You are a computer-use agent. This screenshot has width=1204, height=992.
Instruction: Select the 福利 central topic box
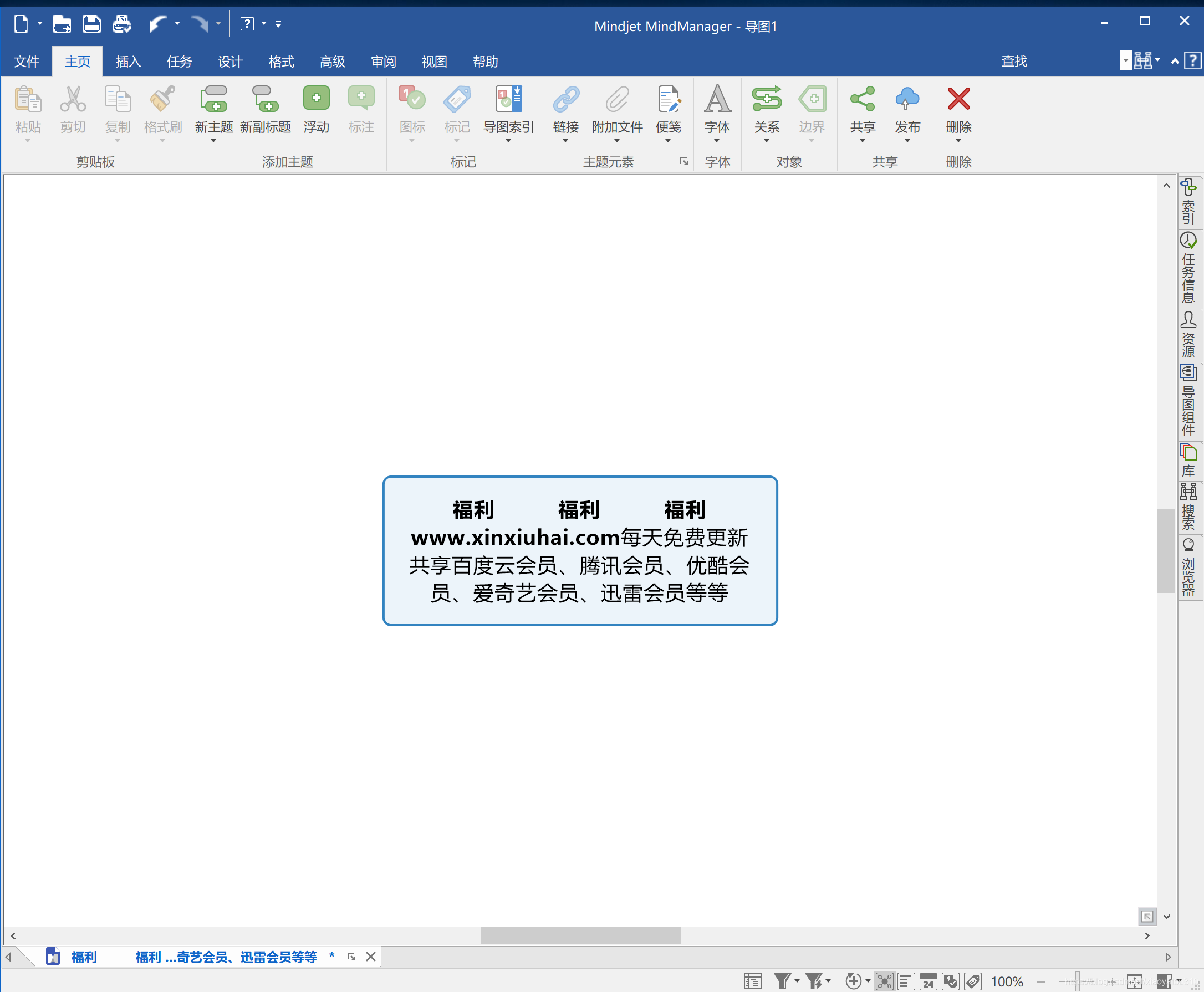(x=580, y=551)
